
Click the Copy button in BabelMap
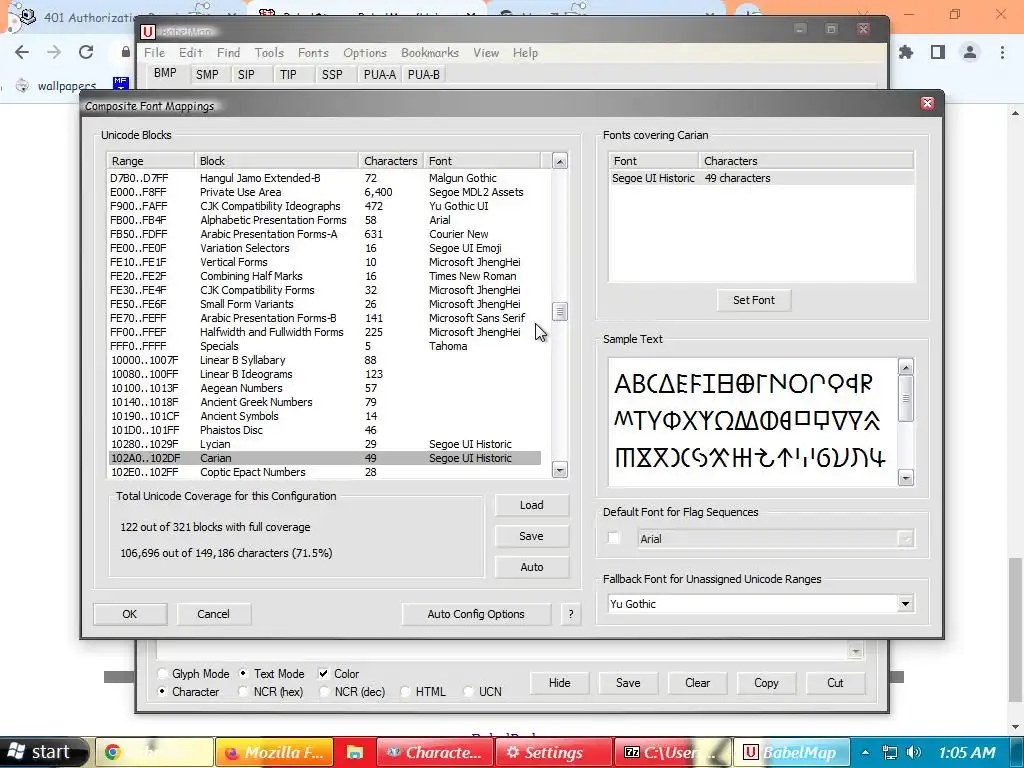tap(766, 682)
